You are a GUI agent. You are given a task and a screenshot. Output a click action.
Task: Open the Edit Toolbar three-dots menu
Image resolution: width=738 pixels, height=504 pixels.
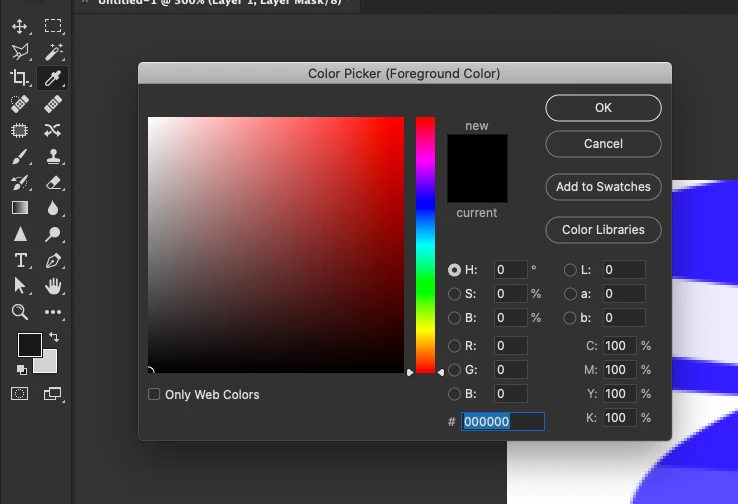tap(52, 312)
